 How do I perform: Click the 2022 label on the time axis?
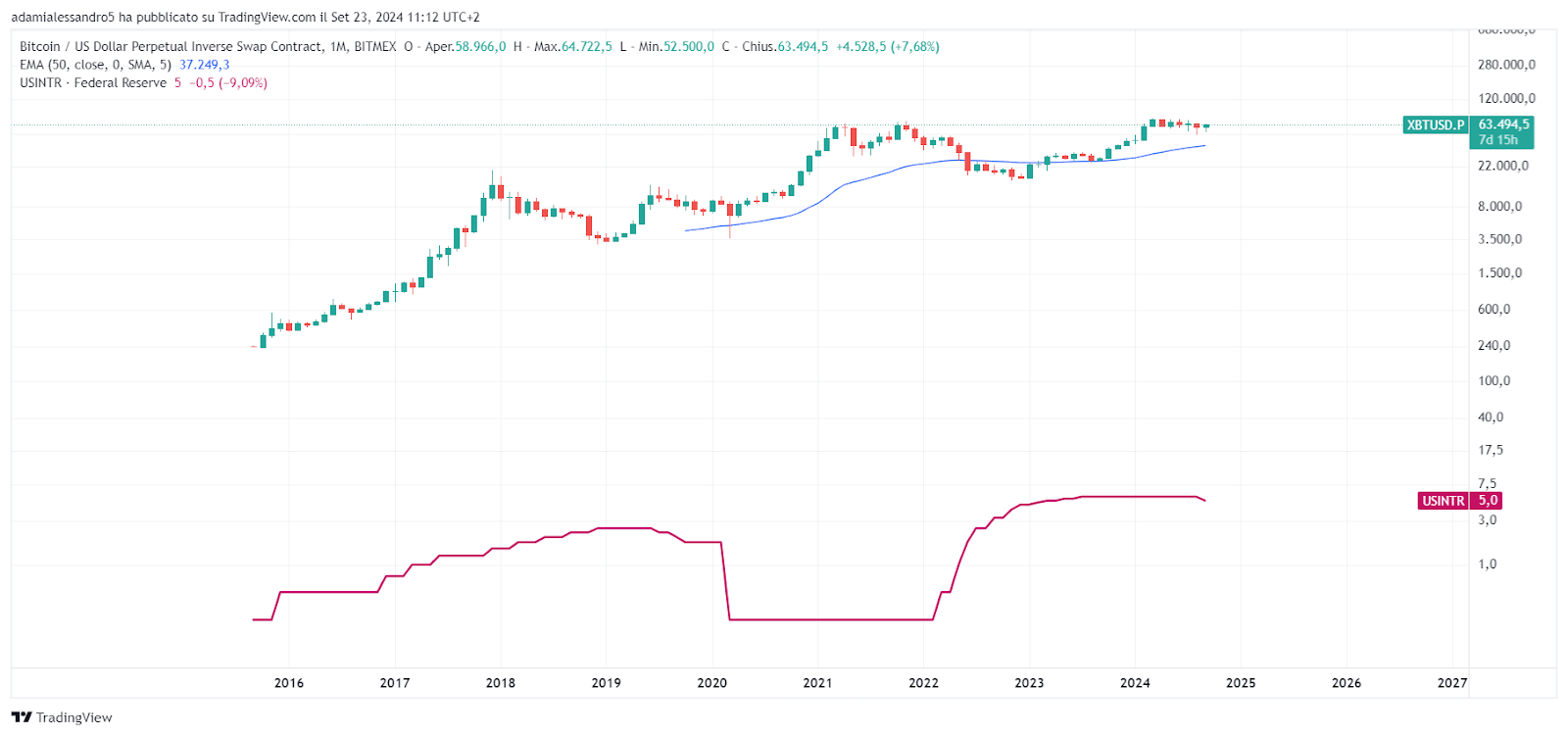(x=923, y=683)
